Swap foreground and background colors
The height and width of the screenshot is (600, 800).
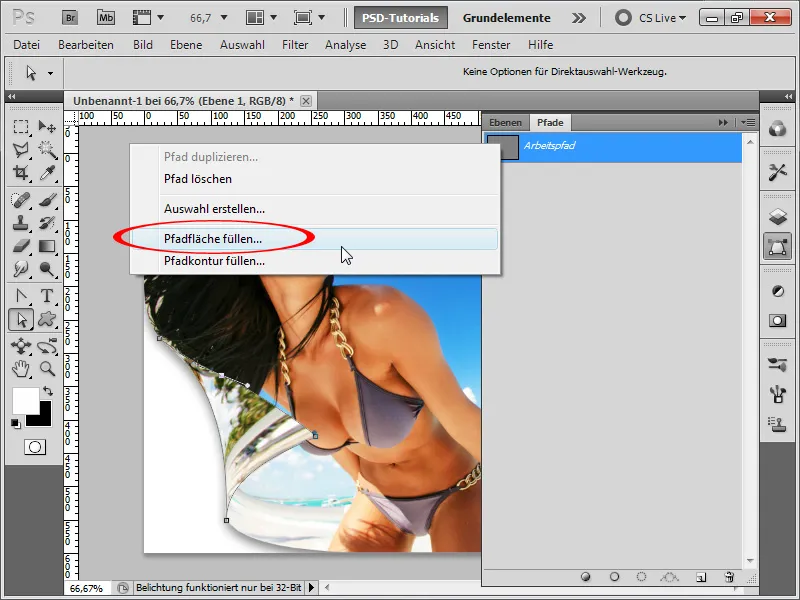coord(47,391)
